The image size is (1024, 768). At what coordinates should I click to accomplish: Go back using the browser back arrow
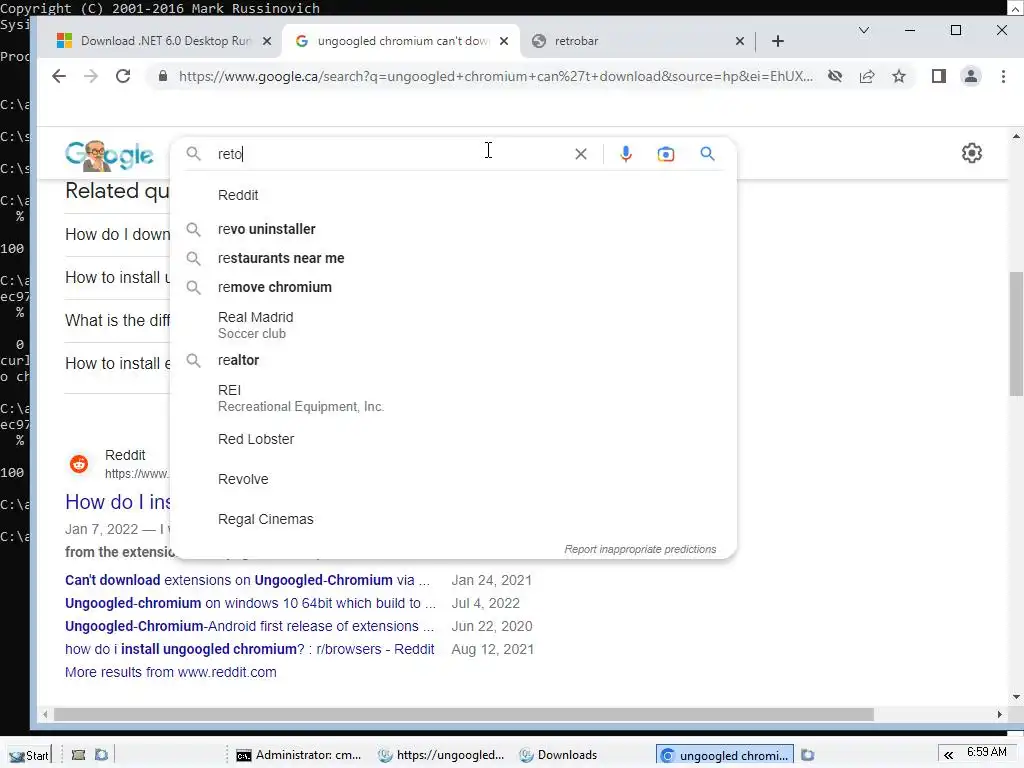click(59, 76)
